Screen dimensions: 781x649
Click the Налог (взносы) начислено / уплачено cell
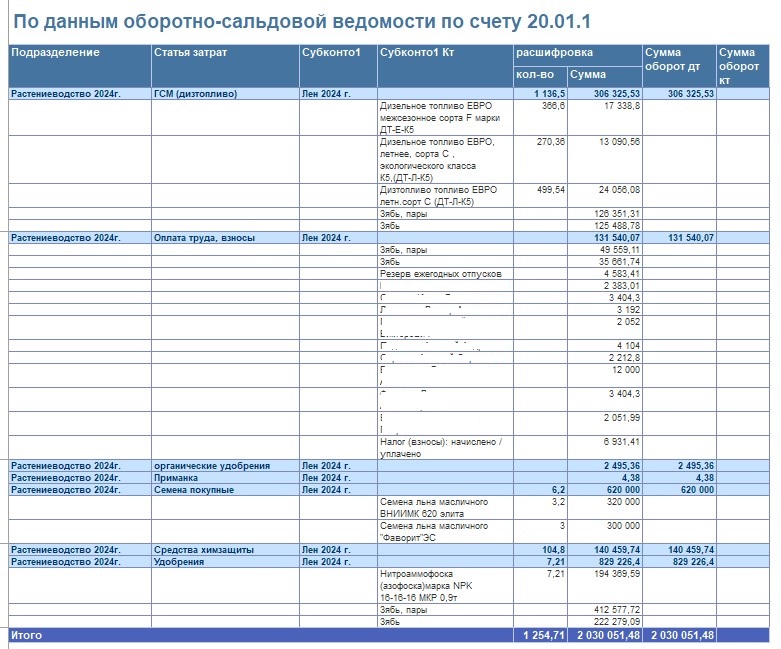[441, 447]
